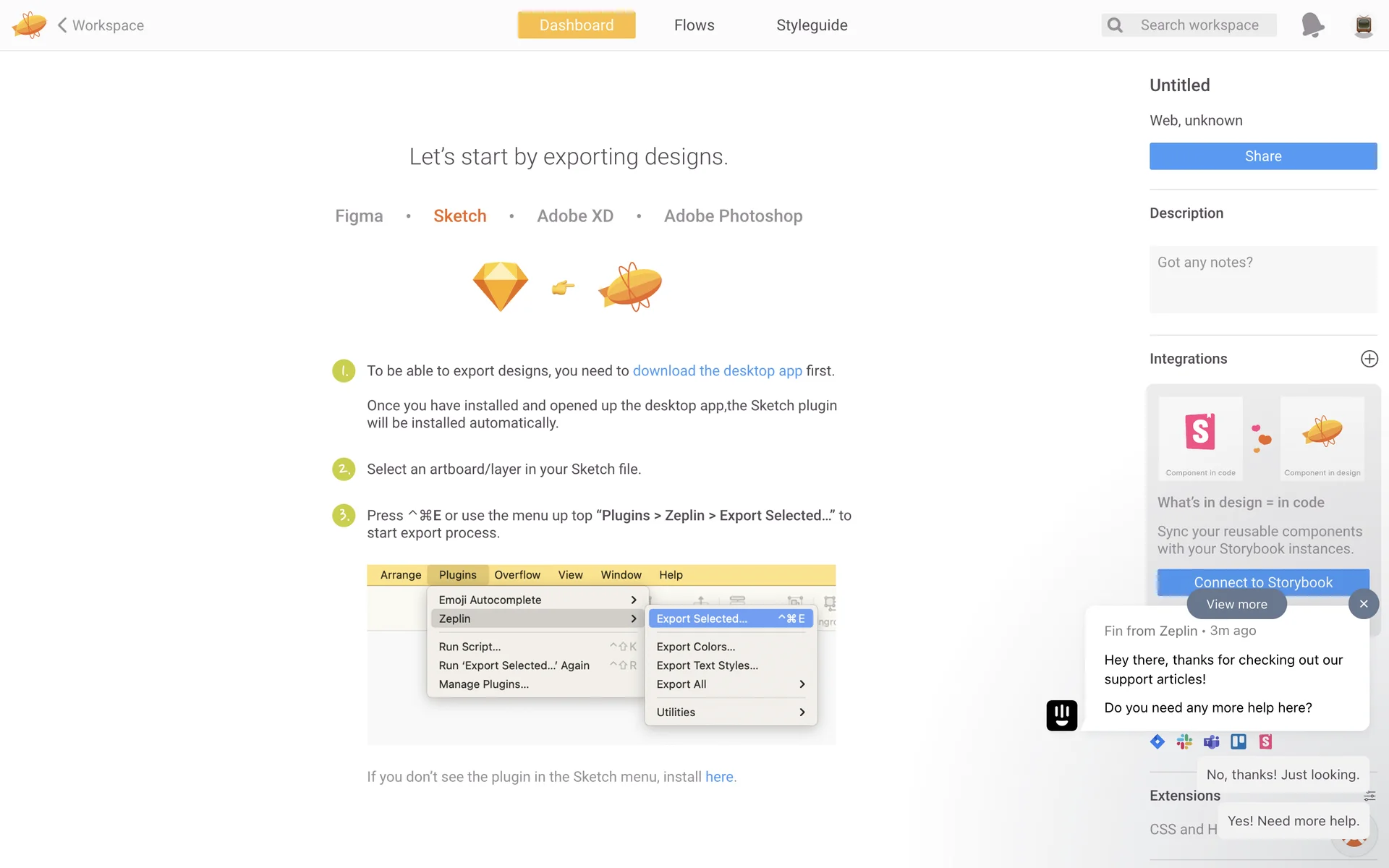Open Extensions settings sliders icon
1389x868 pixels.
[x=1369, y=796]
